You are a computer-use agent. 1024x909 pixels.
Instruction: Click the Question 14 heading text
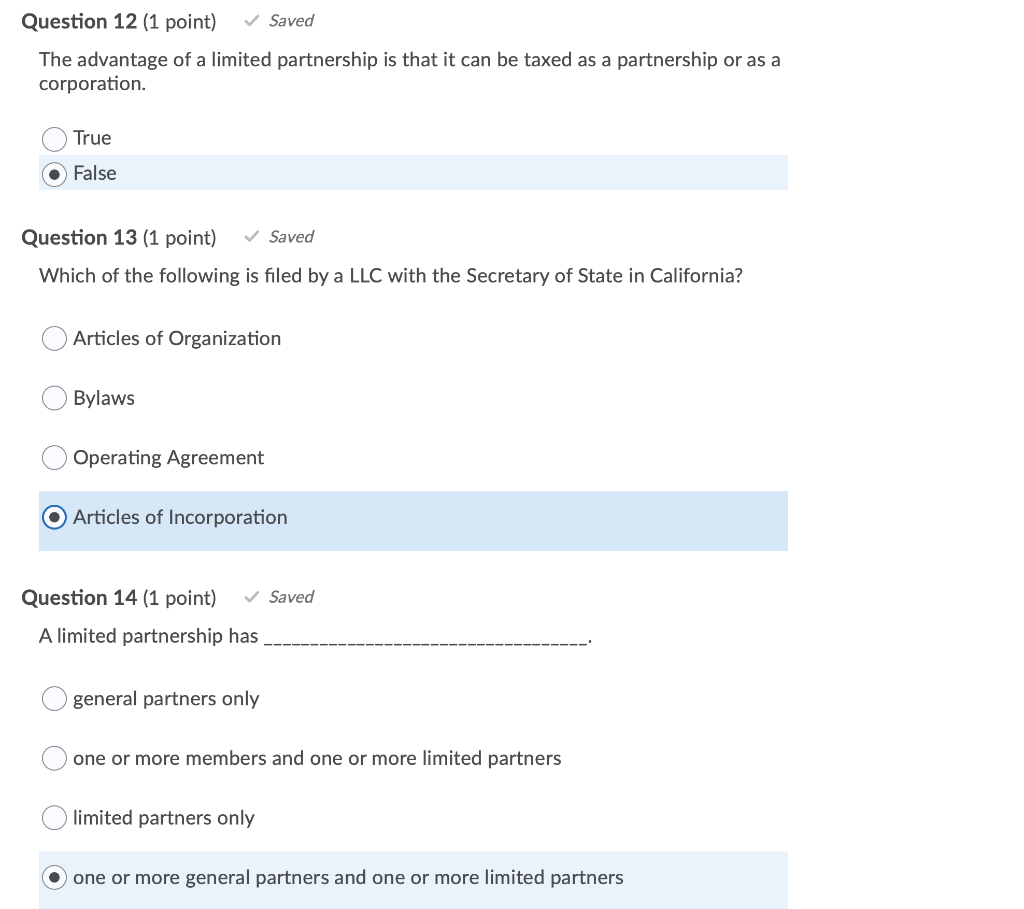pyautogui.click(x=79, y=597)
